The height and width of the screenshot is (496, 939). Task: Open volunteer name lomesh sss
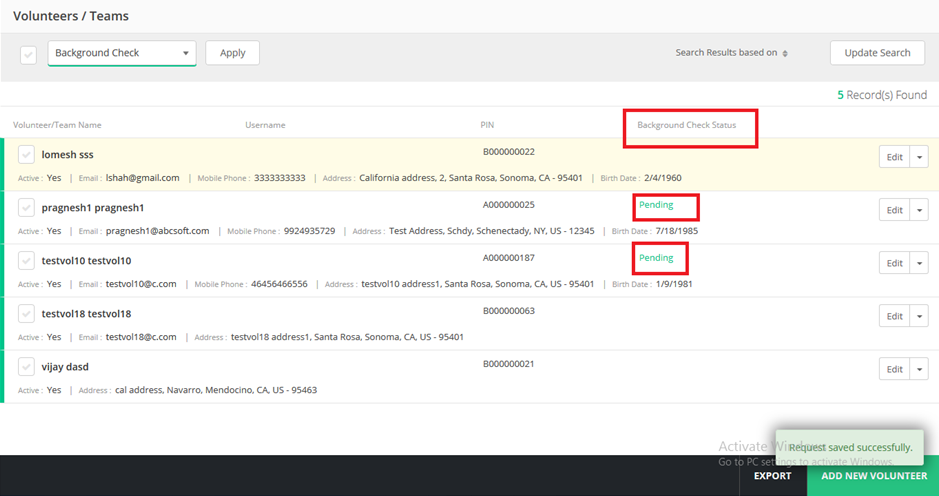point(68,155)
